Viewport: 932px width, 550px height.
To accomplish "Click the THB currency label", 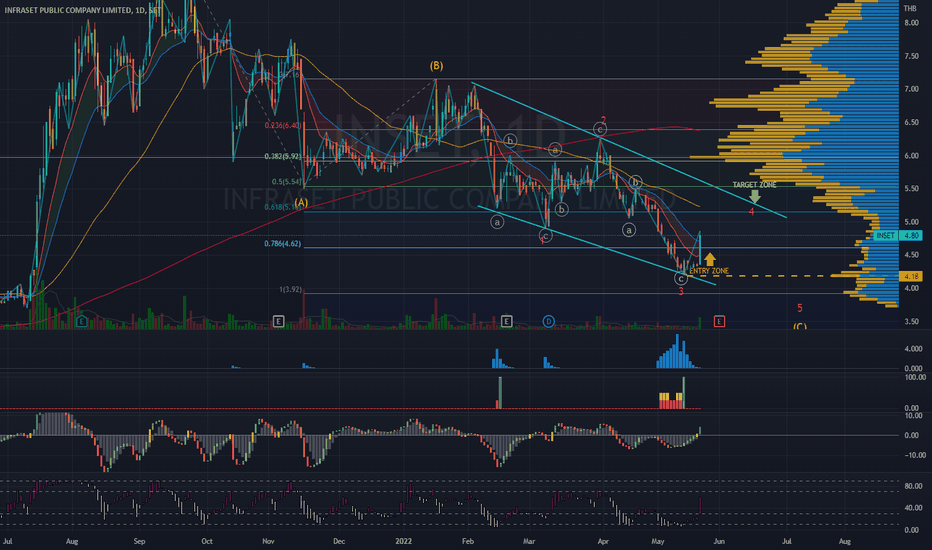I will [910, 8].
